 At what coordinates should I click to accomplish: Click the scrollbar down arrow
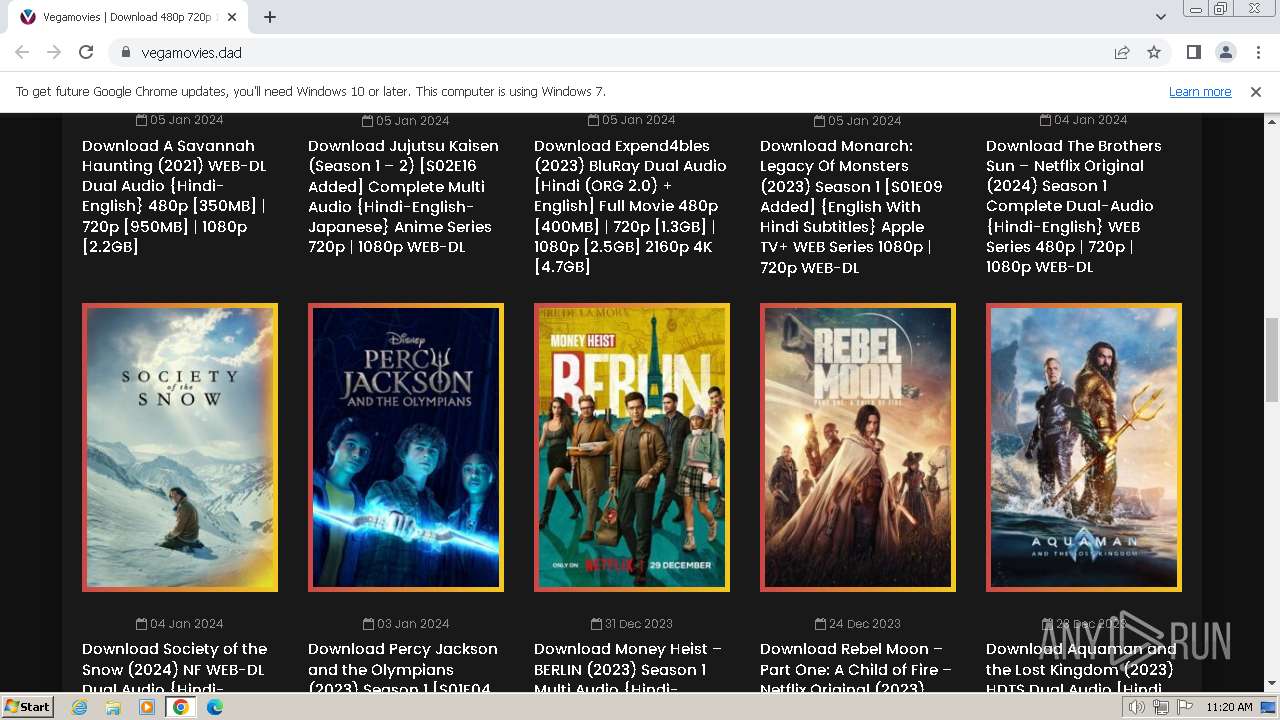coord(1271,684)
